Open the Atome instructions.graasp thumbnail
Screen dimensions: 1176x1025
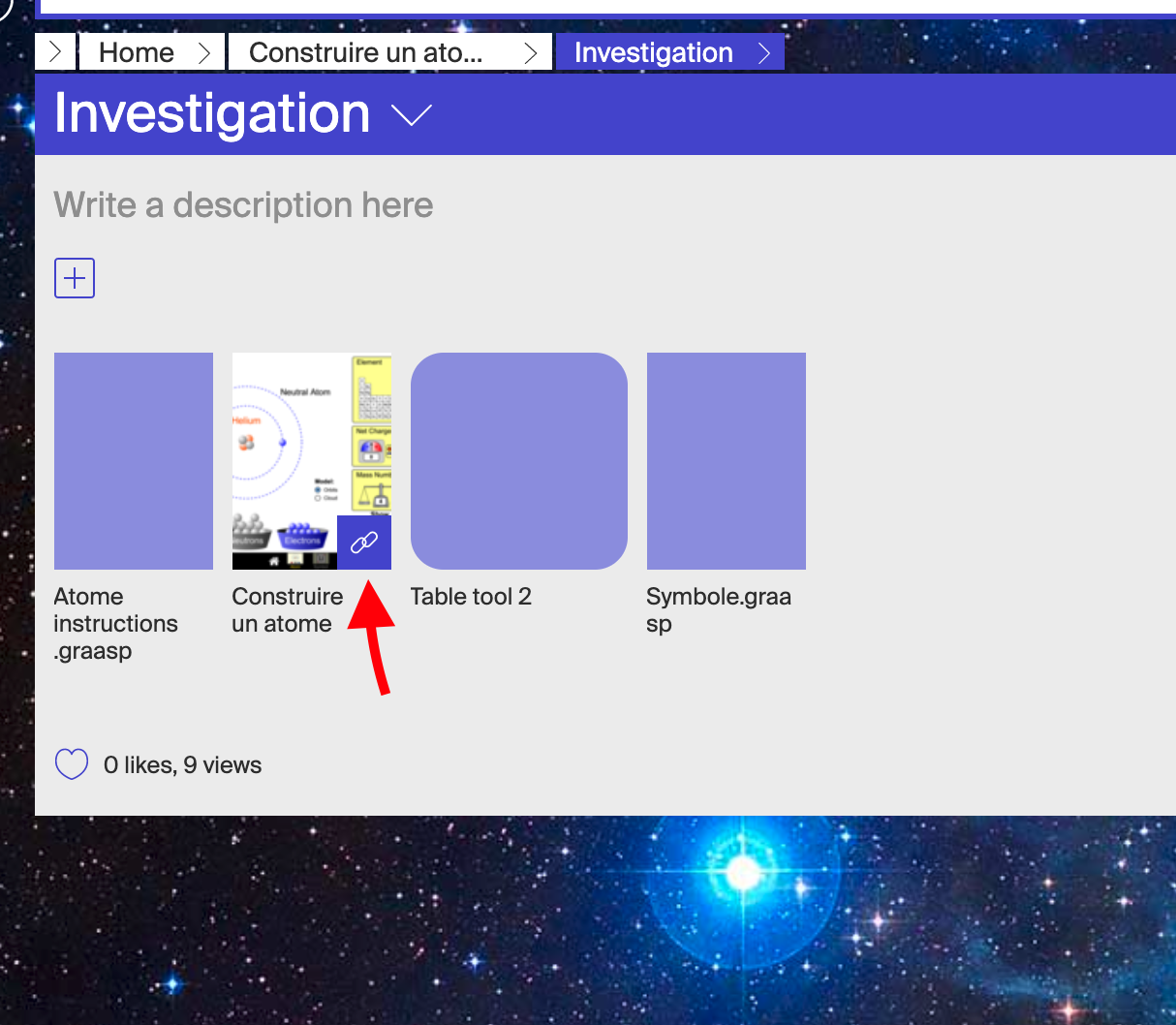tap(133, 460)
